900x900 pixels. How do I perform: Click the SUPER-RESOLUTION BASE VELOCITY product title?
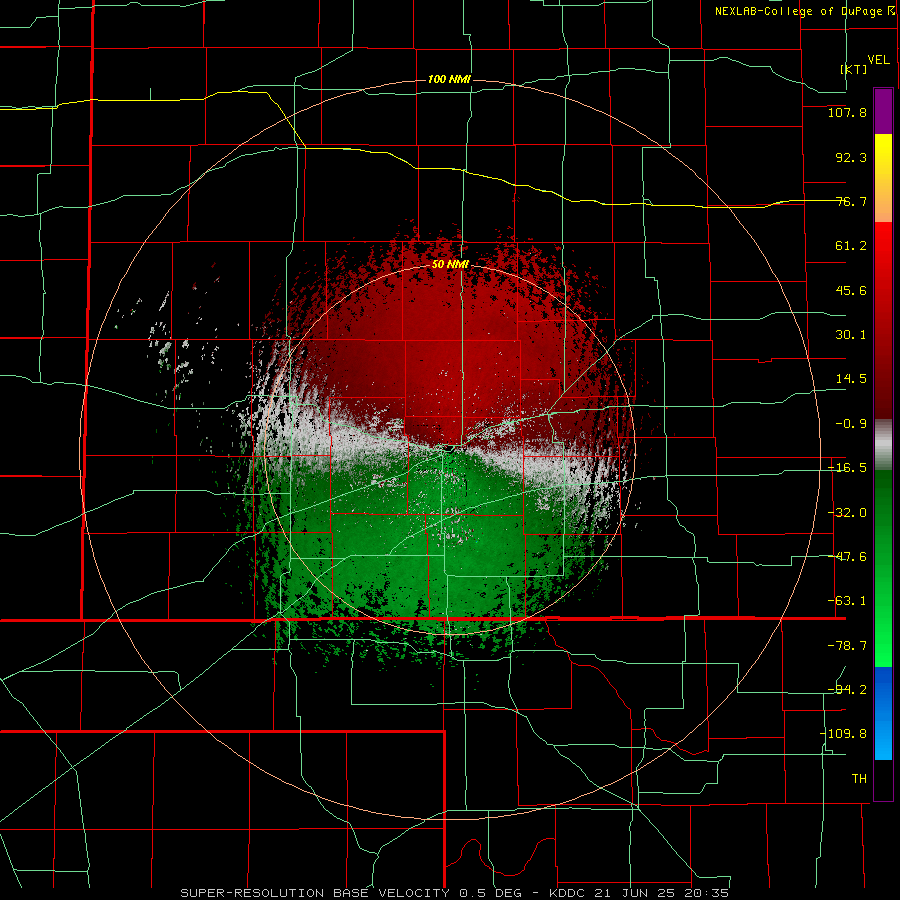pyautogui.click(x=315, y=893)
